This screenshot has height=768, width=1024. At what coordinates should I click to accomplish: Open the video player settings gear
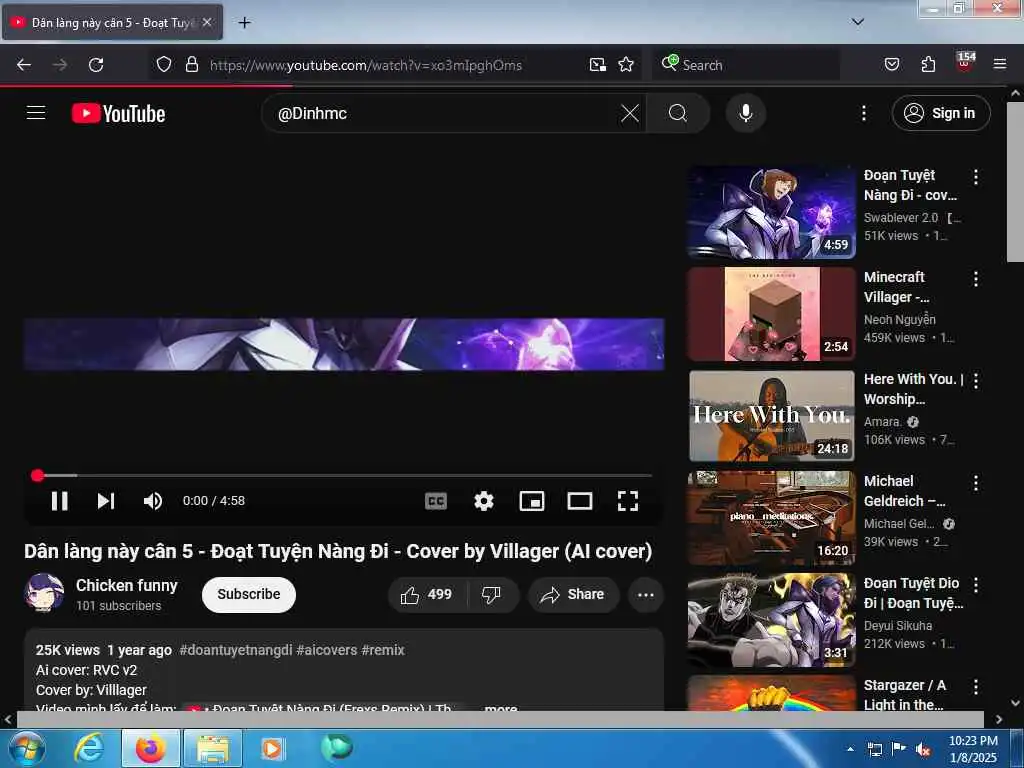483,501
